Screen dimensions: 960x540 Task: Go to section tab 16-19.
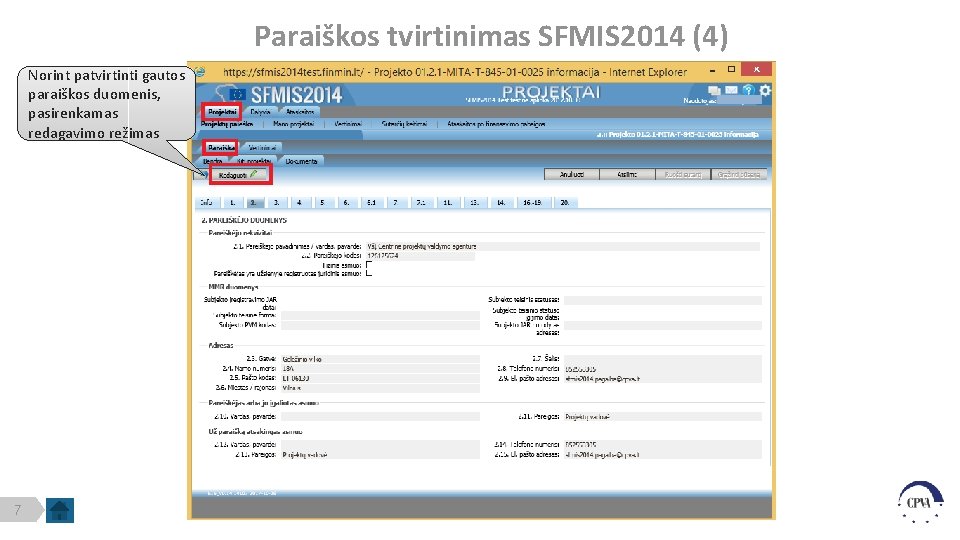point(533,202)
